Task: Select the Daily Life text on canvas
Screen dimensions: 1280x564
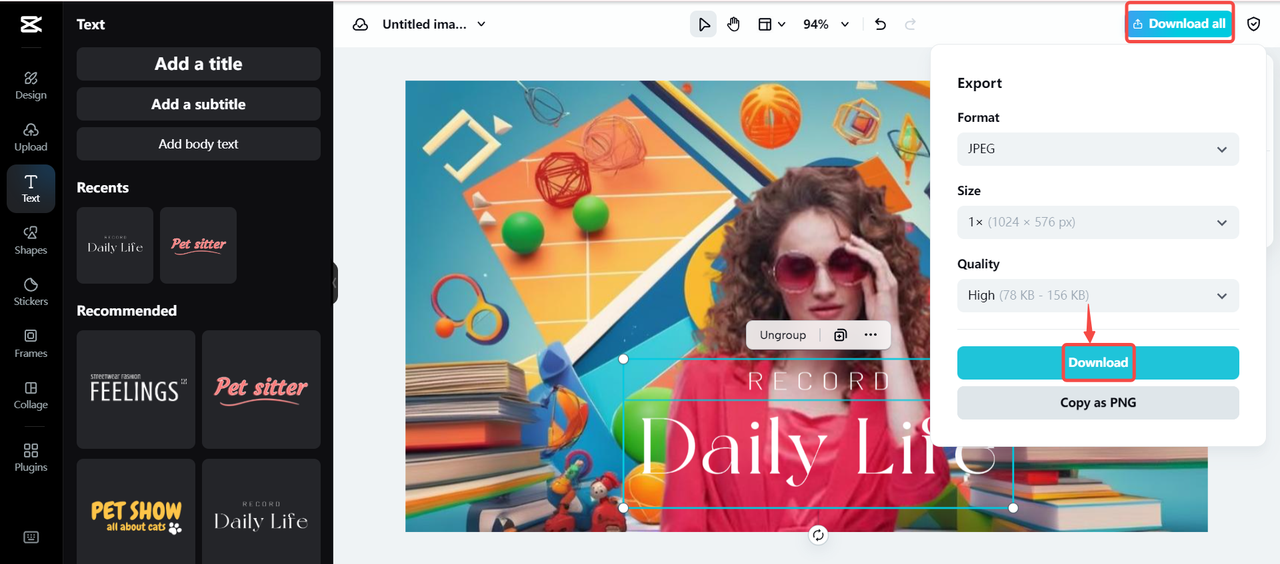Action: coord(818,448)
